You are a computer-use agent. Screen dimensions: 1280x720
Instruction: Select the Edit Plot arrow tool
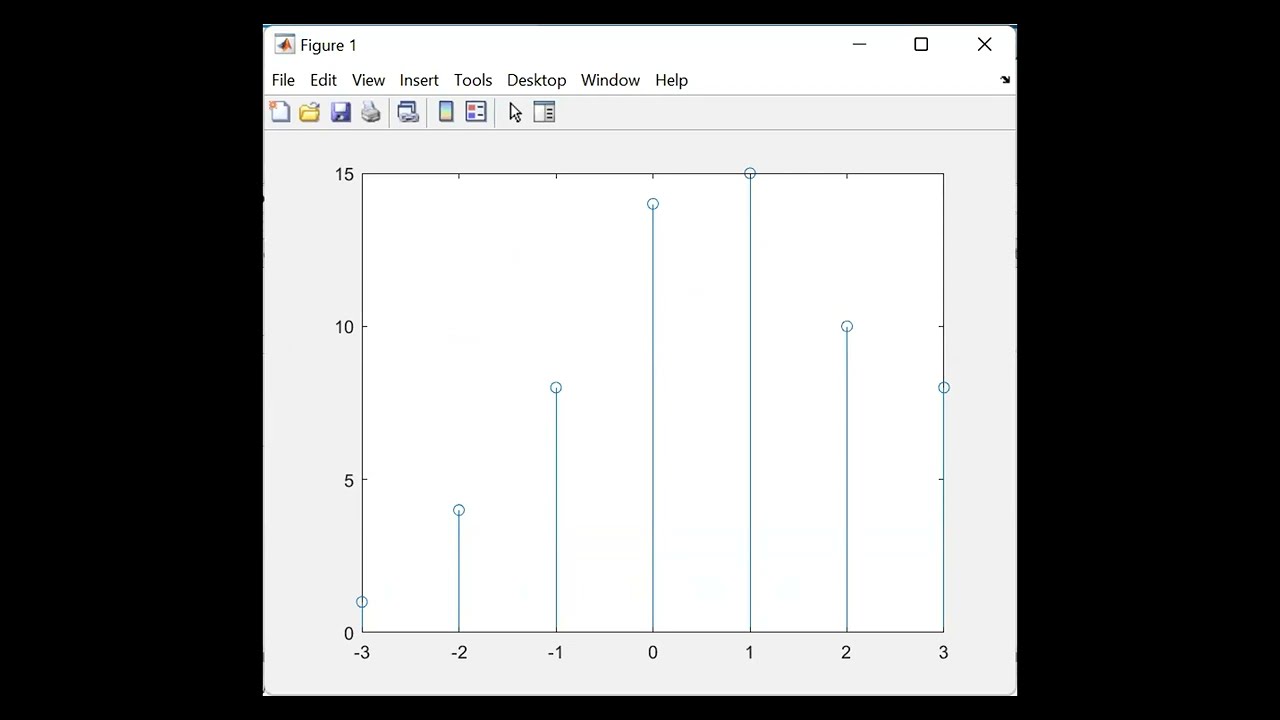pos(515,112)
